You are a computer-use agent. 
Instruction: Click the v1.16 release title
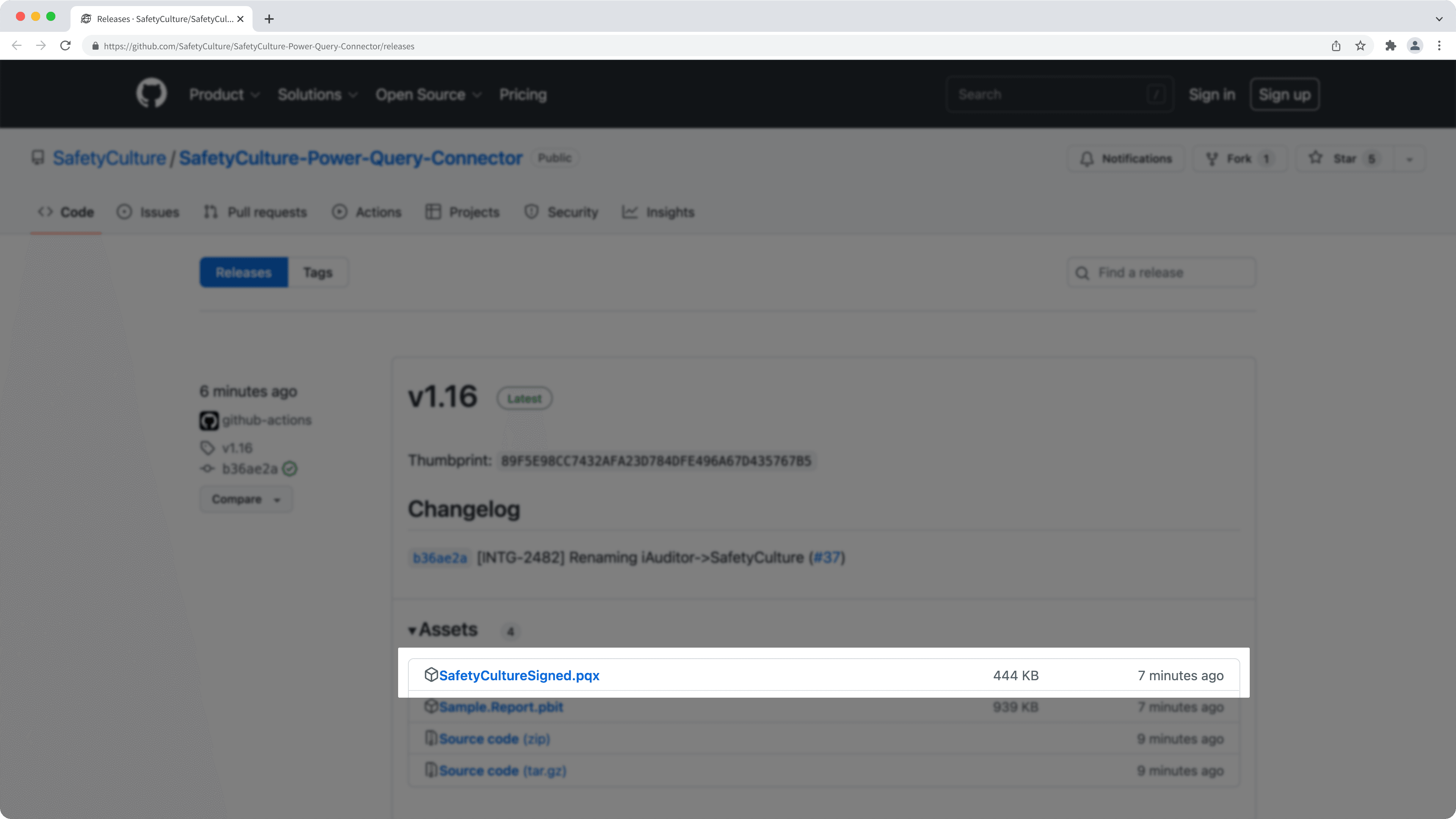(442, 396)
